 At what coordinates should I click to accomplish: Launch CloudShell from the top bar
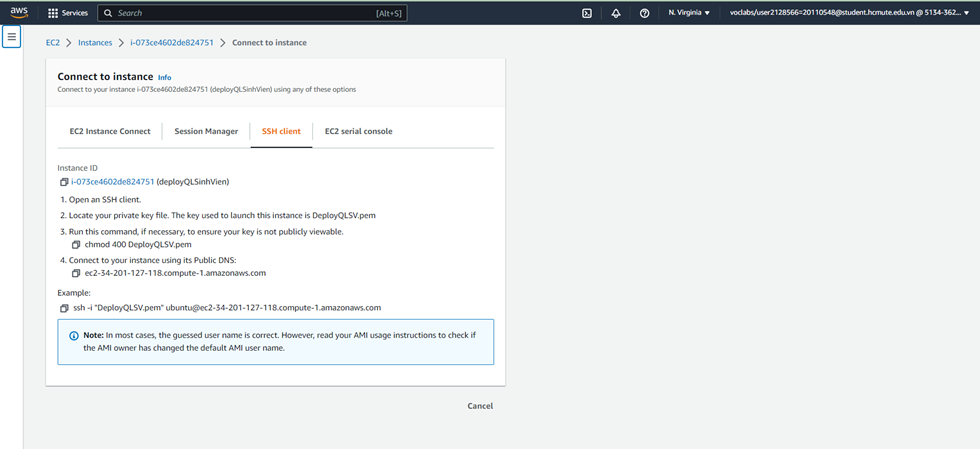587,13
